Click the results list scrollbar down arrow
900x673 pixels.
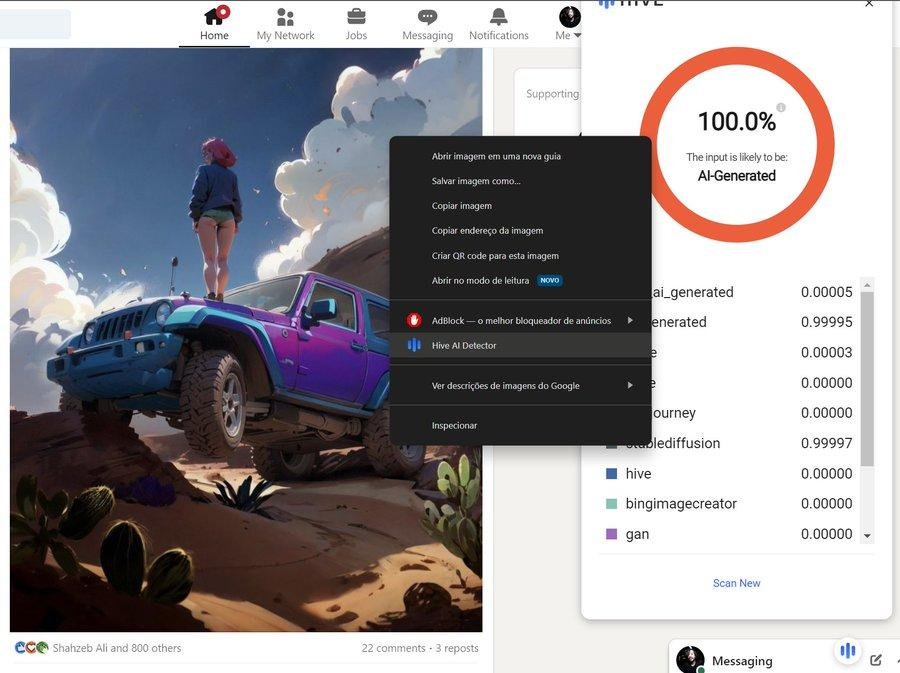point(867,536)
